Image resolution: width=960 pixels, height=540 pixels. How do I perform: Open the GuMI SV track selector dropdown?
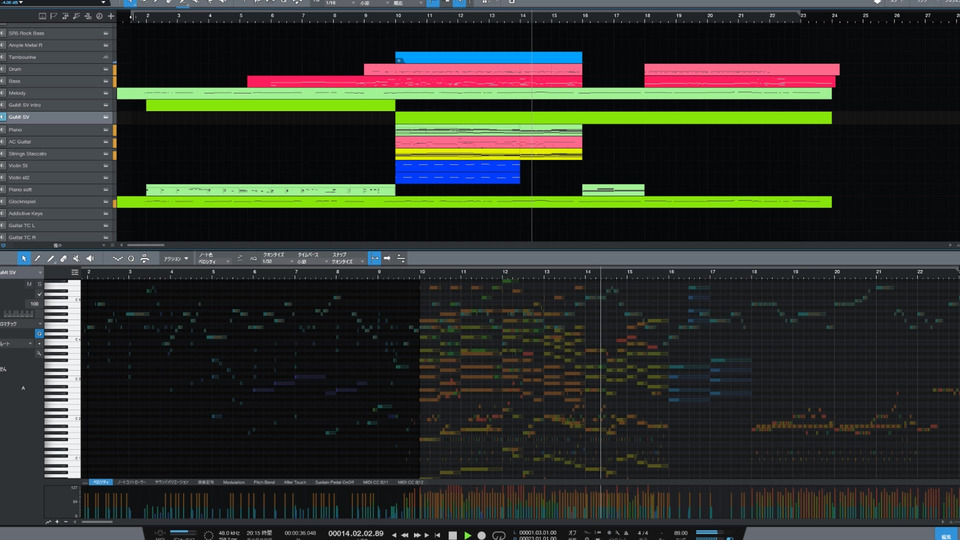[40, 272]
